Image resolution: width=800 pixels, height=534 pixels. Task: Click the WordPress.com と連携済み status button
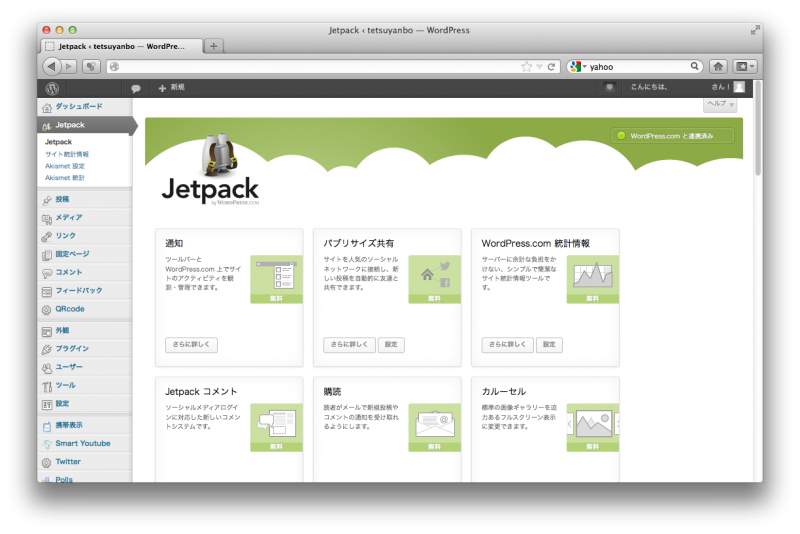click(672, 136)
